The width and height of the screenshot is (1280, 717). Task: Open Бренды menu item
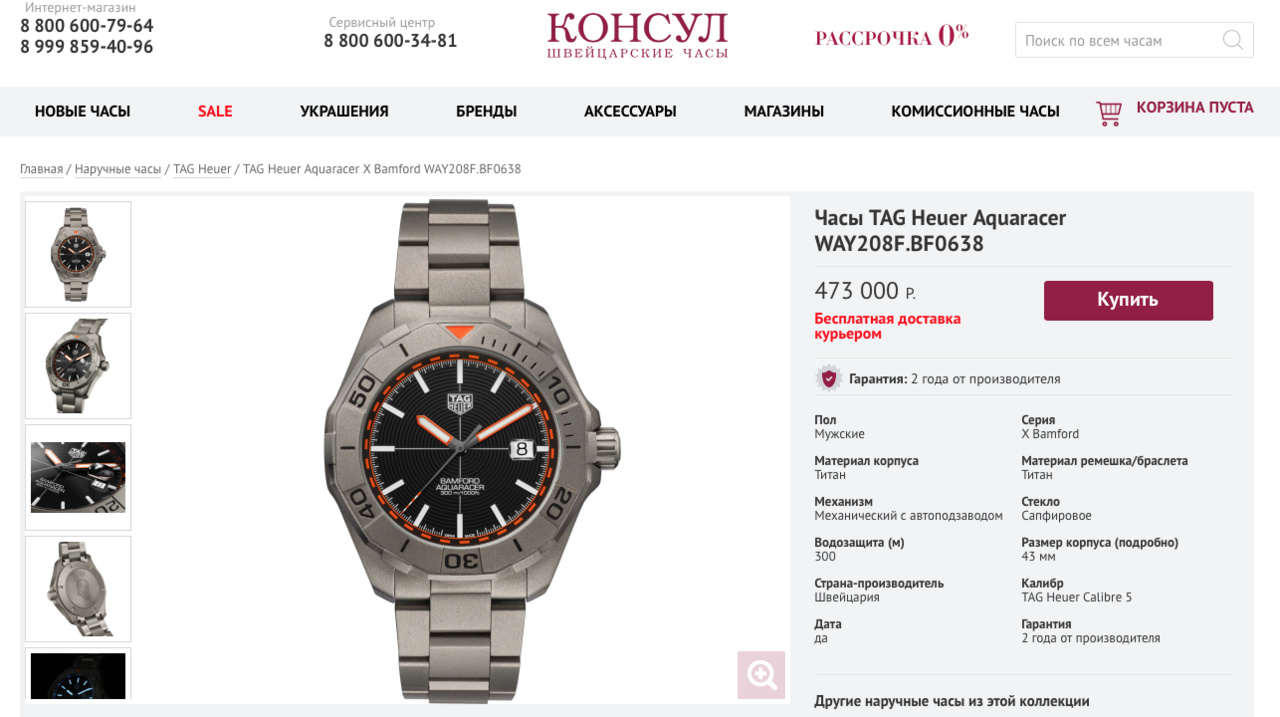486,111
